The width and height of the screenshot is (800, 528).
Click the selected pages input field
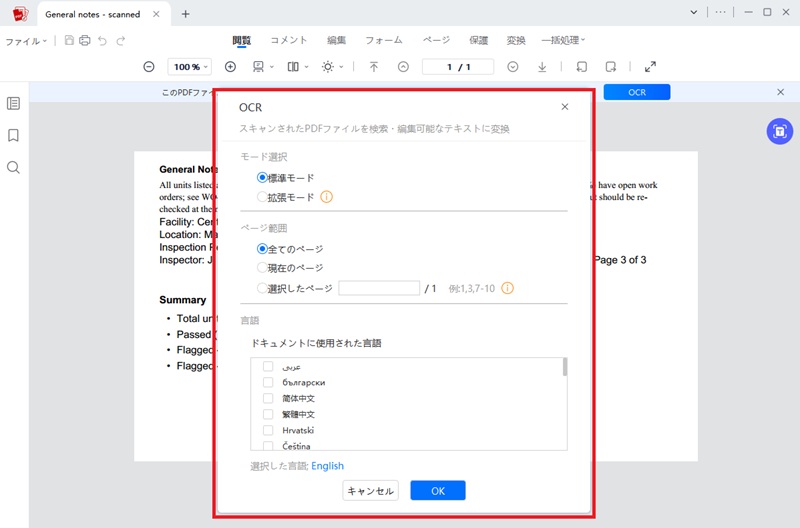click(x=379, y=288)
